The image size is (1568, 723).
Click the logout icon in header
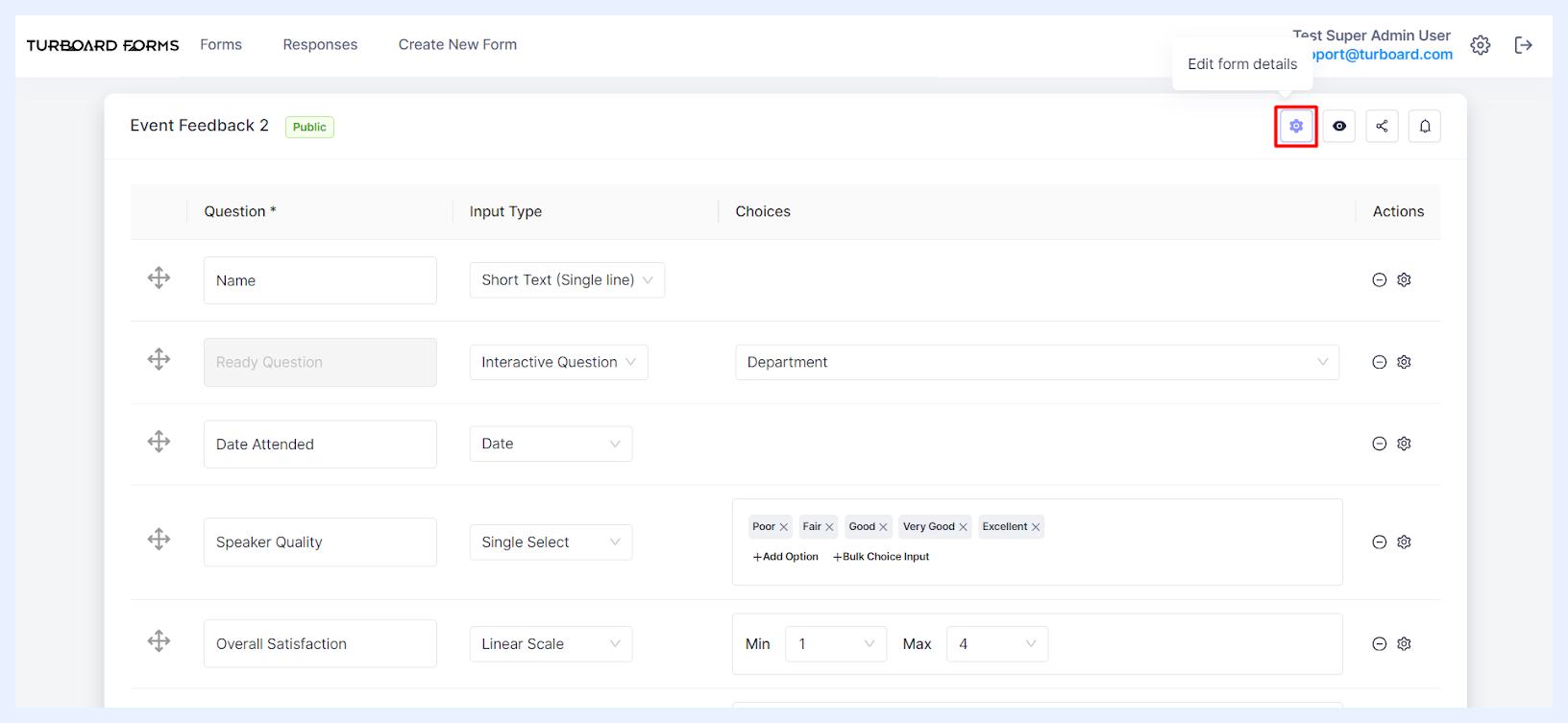1524,45
